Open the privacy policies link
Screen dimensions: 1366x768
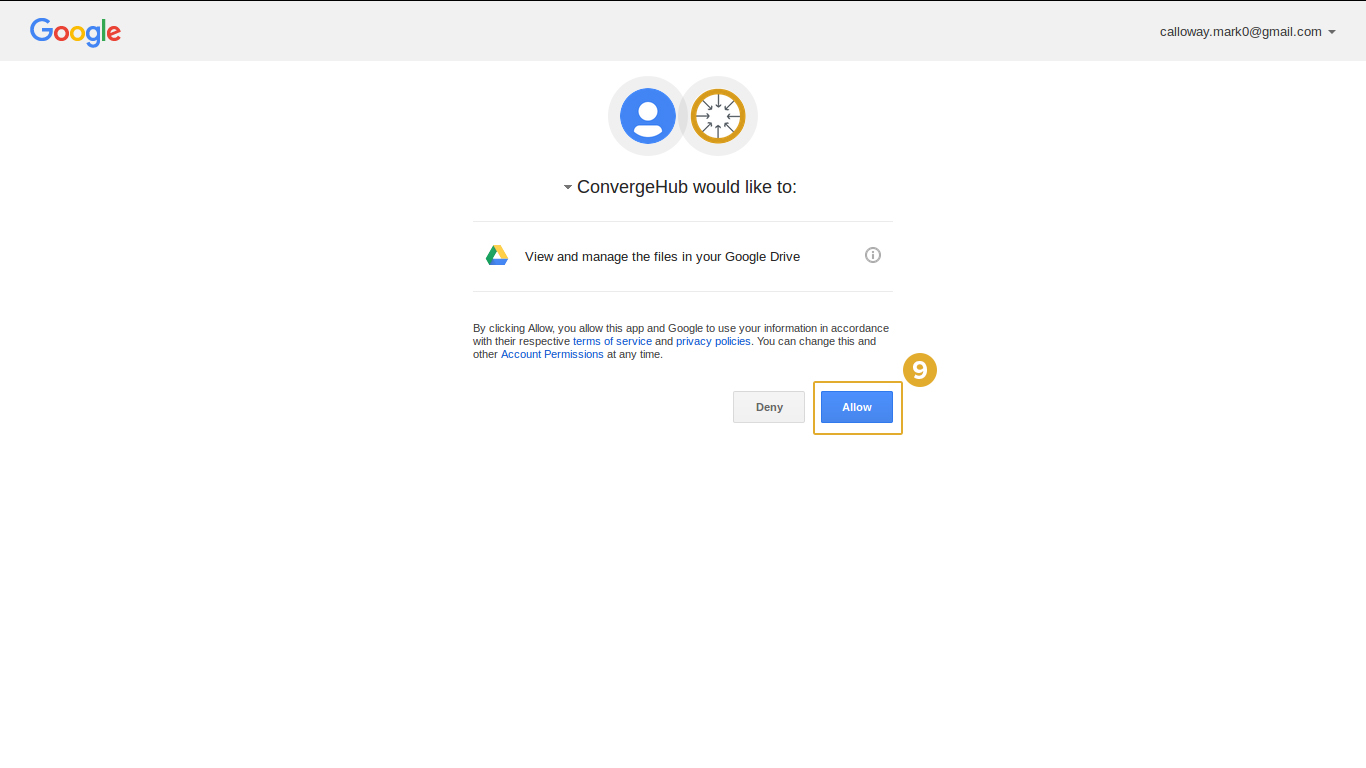coord(713,341)
